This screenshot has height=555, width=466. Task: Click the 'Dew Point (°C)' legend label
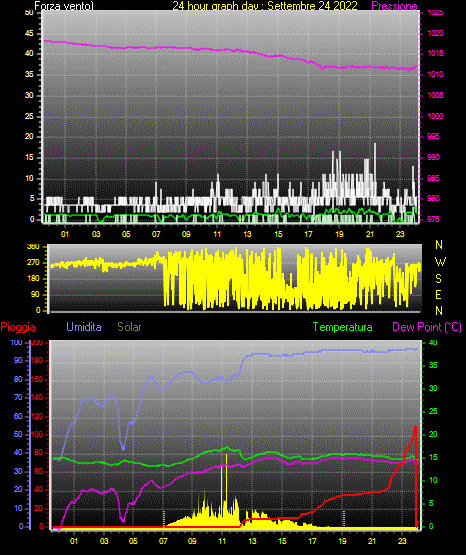click(x=427, y=327)
